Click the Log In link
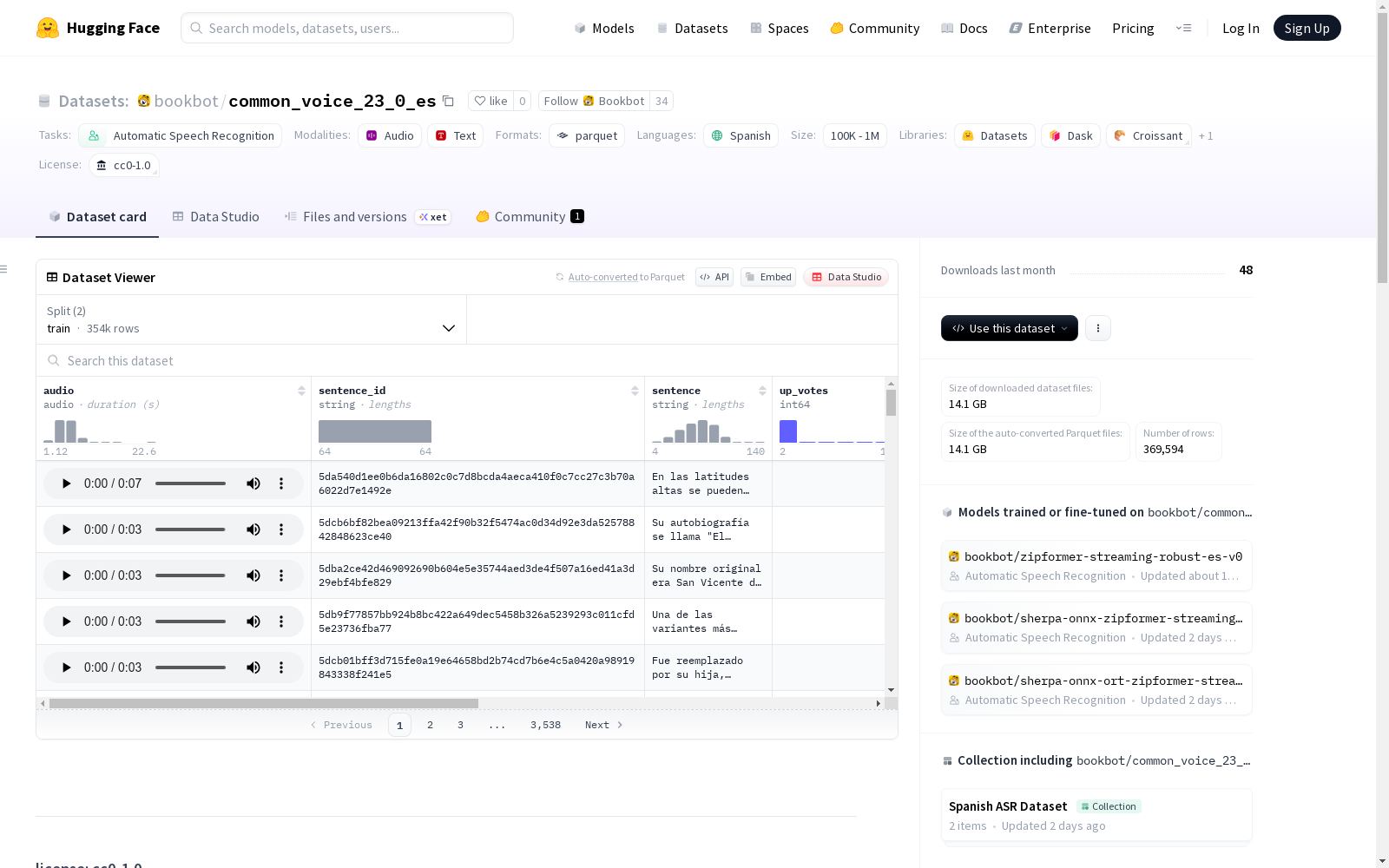The height and width of the screenshot is (868, 1389). tap(1241, 28)
